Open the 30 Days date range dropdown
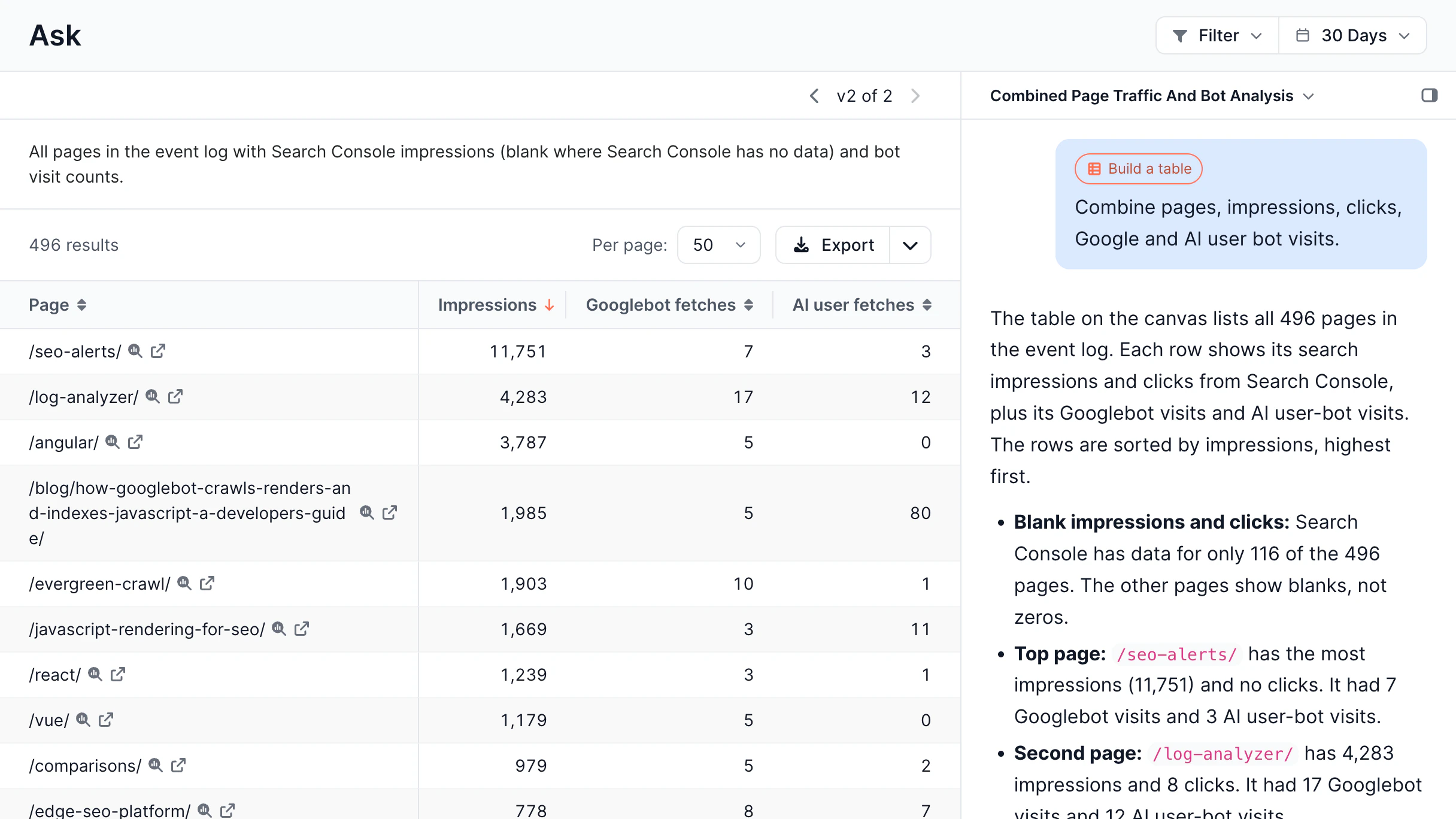This screenshot has width=1456, height=819. tap(1353, 35)
